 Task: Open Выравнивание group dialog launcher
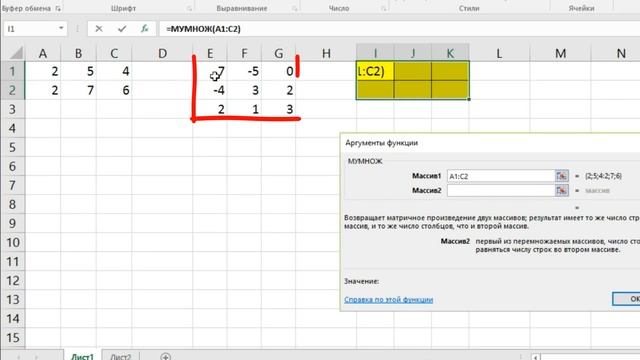click(x=294, y=8)
